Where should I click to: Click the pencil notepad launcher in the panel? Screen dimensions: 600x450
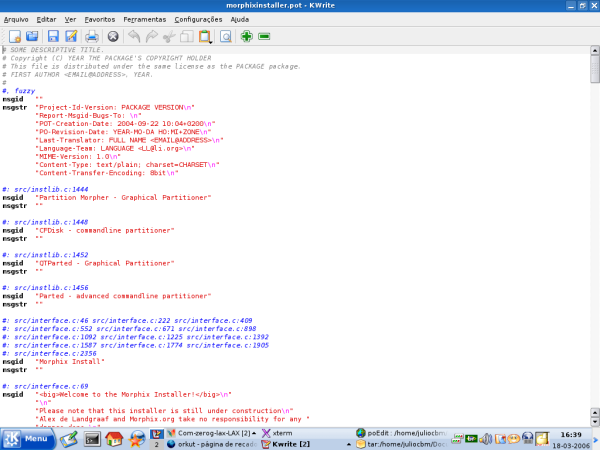[69, 439]
